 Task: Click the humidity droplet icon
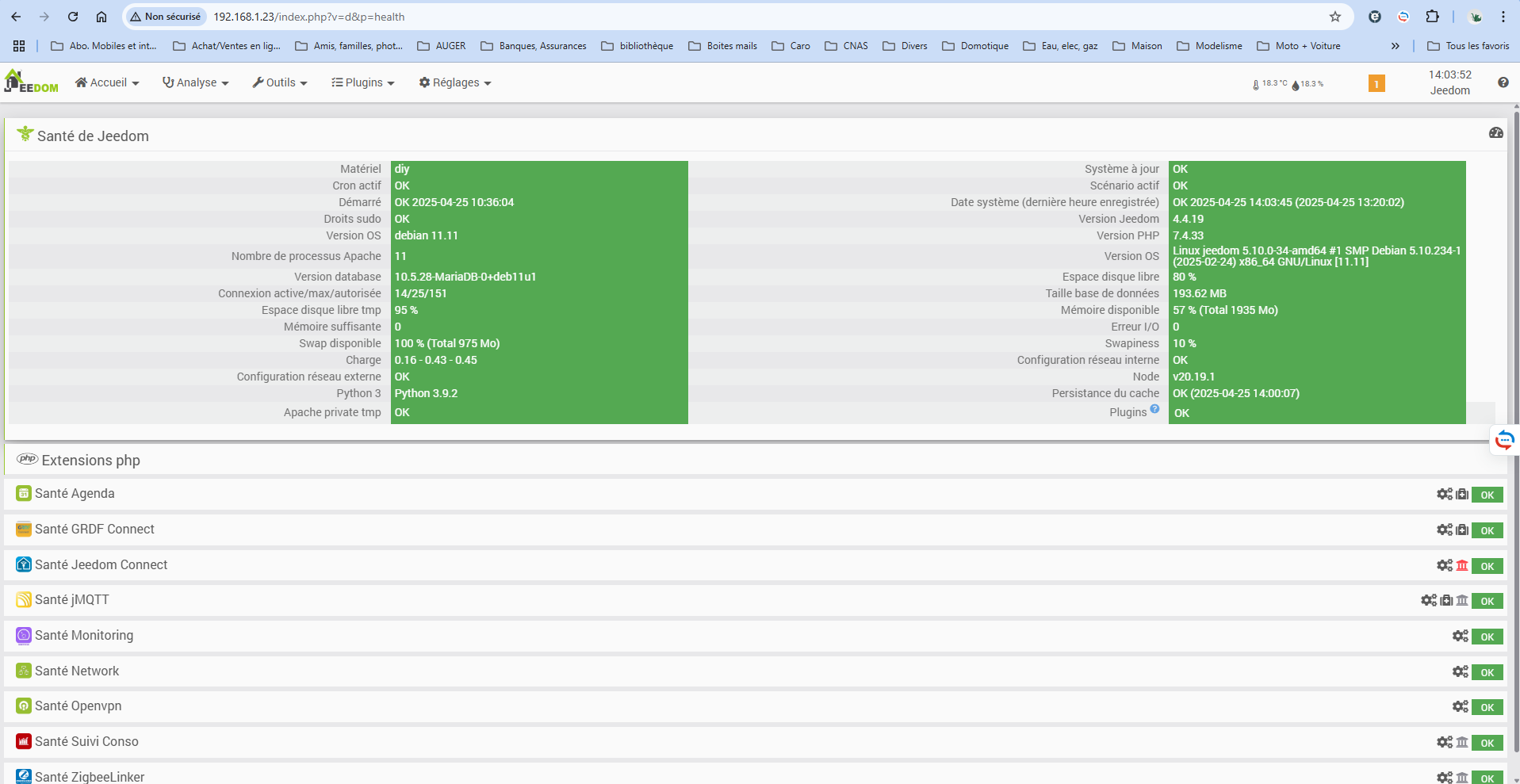(1296, 85)
